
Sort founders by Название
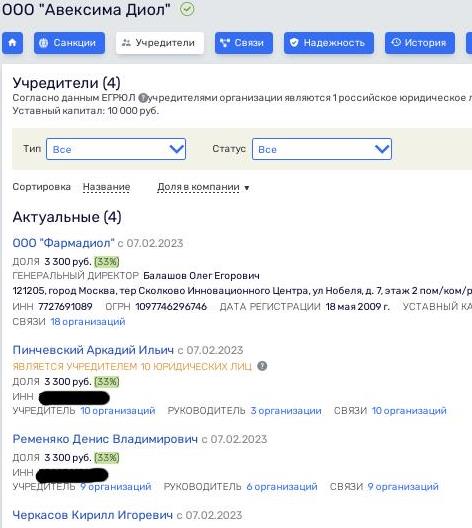pyautogui.click(x=106, y=187)
